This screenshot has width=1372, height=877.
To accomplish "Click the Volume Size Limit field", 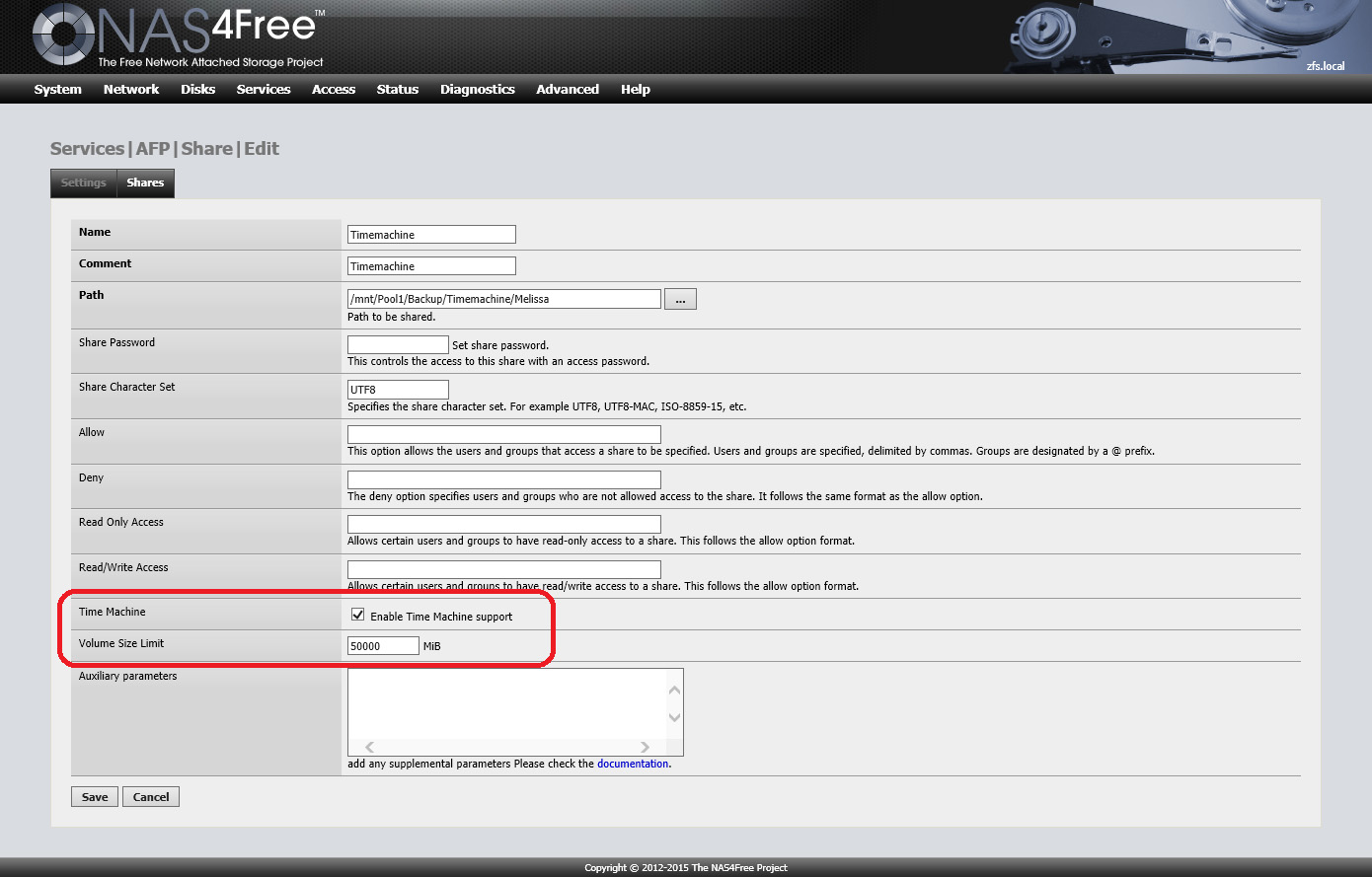I will point(383,646).
